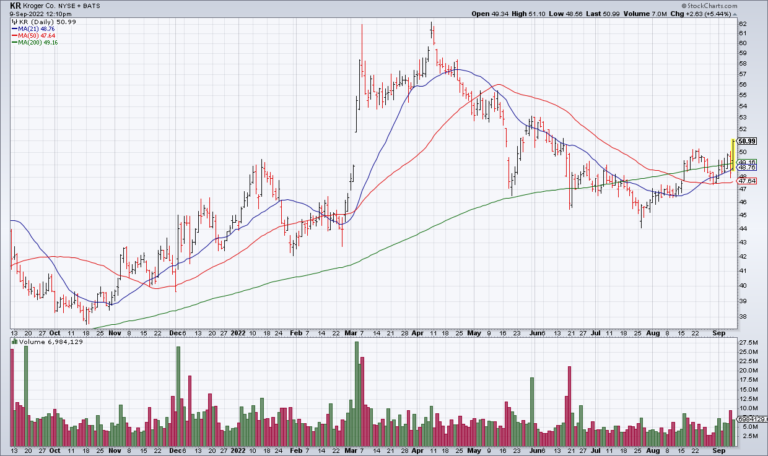Select the blue MA(21) 48.76 legend entry
The width and height of the screenshot is (768, 456).
[x=33, y=29]
